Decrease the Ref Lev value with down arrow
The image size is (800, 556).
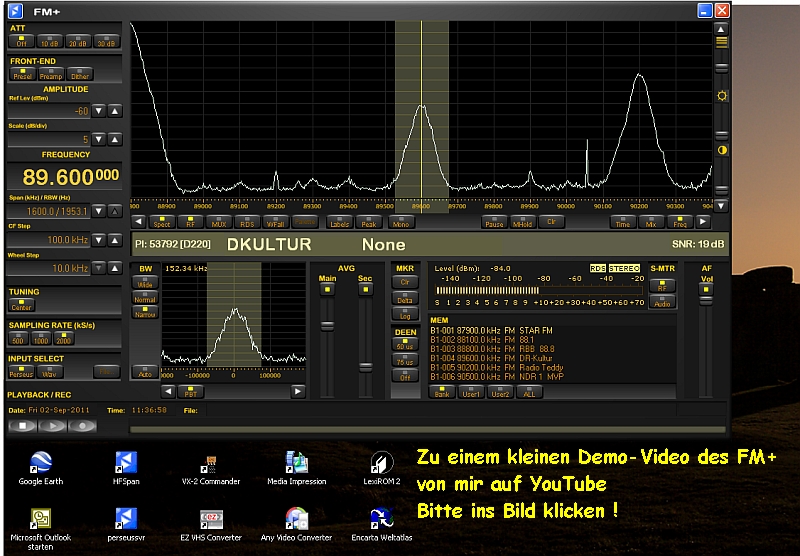100,112
